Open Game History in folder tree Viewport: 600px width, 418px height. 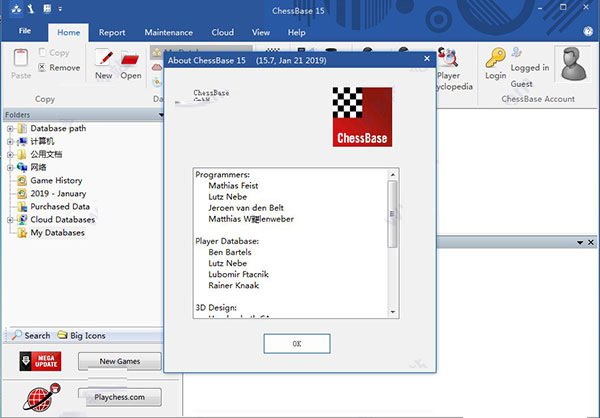(x=56, y=180)
